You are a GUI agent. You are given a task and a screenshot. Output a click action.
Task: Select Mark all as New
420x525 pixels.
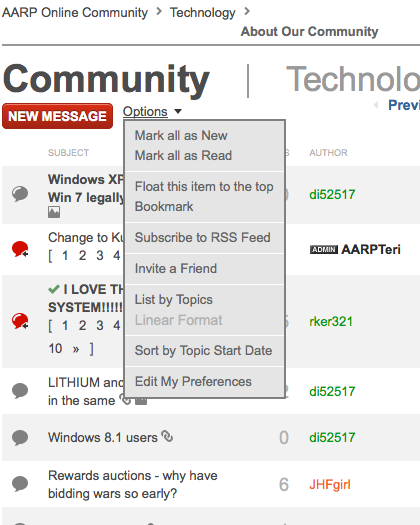click(x=181, y=136)
